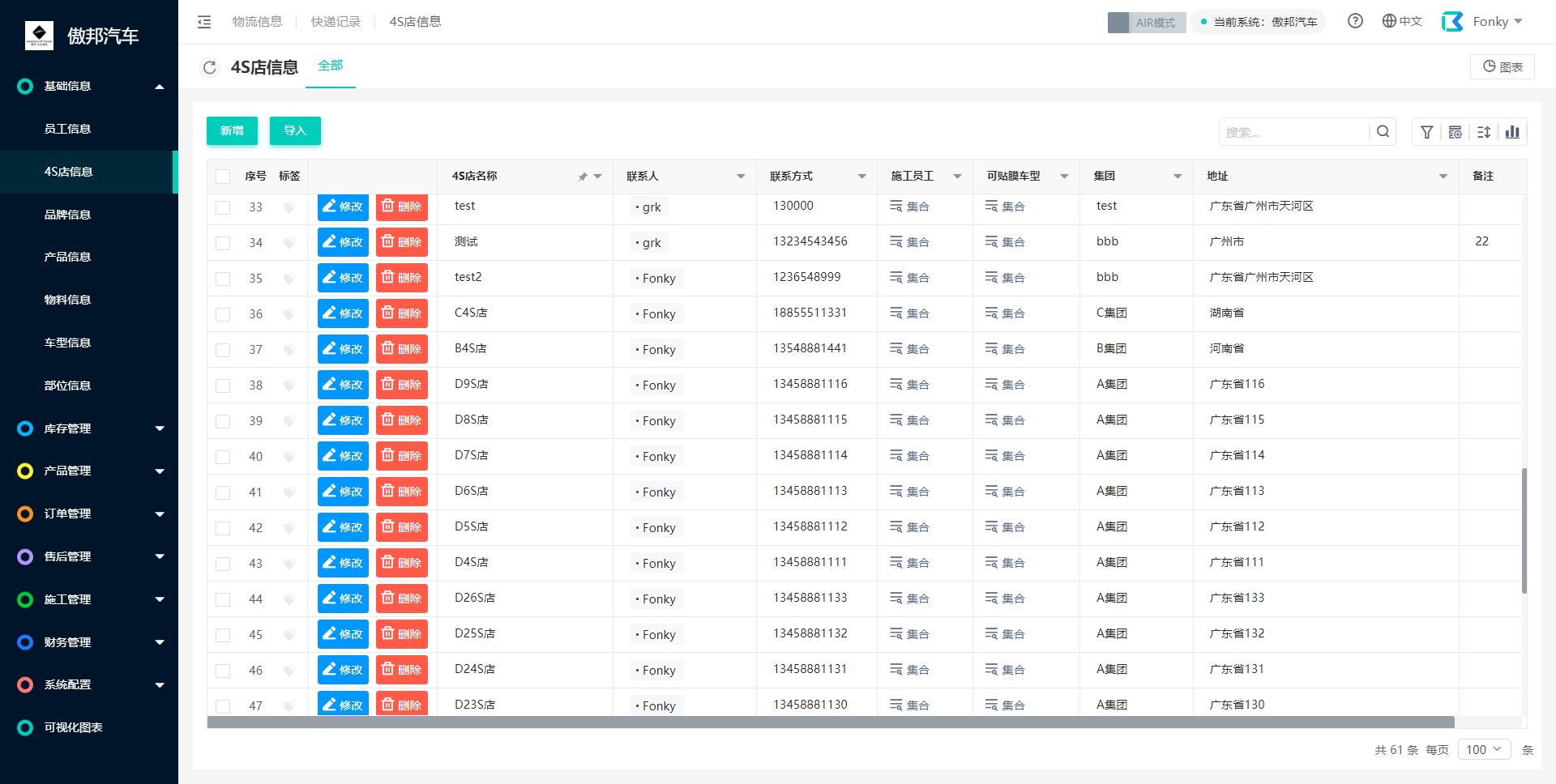
Task: Open the filter funnel icon
Action: click(x=1427, y=132)
